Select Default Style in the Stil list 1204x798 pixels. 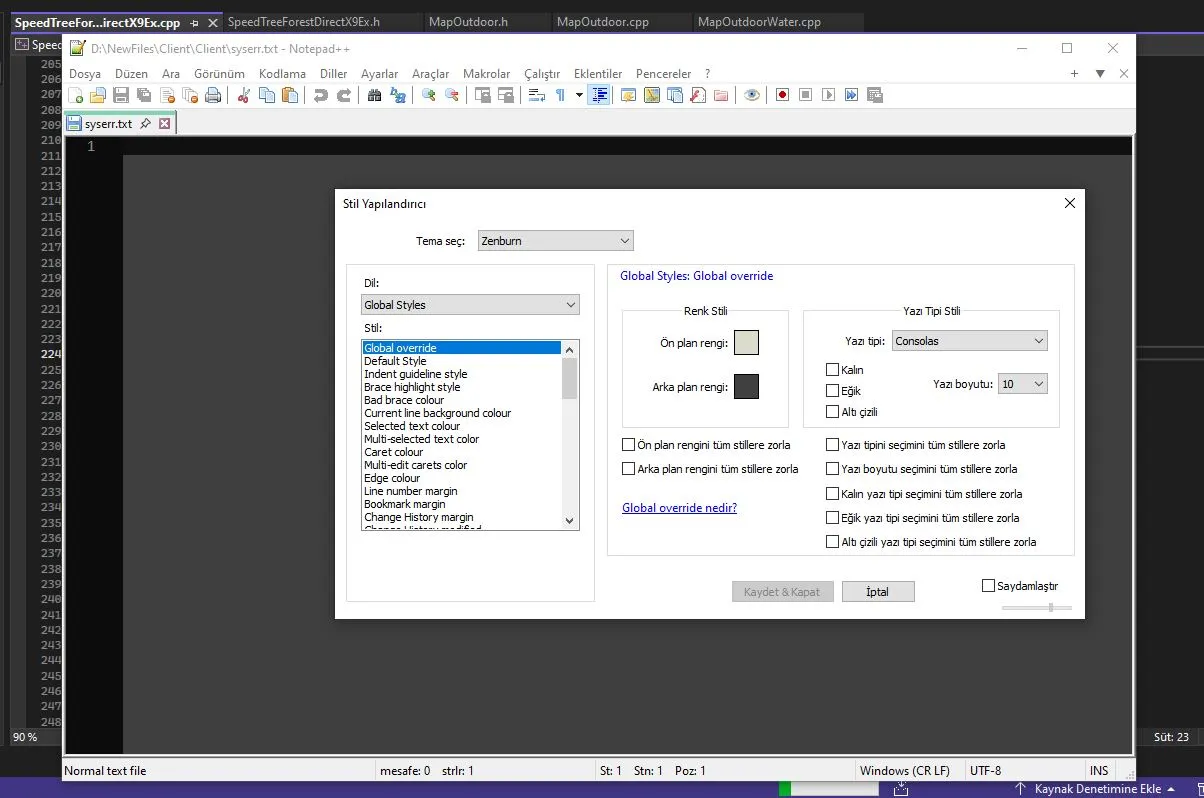396,360
